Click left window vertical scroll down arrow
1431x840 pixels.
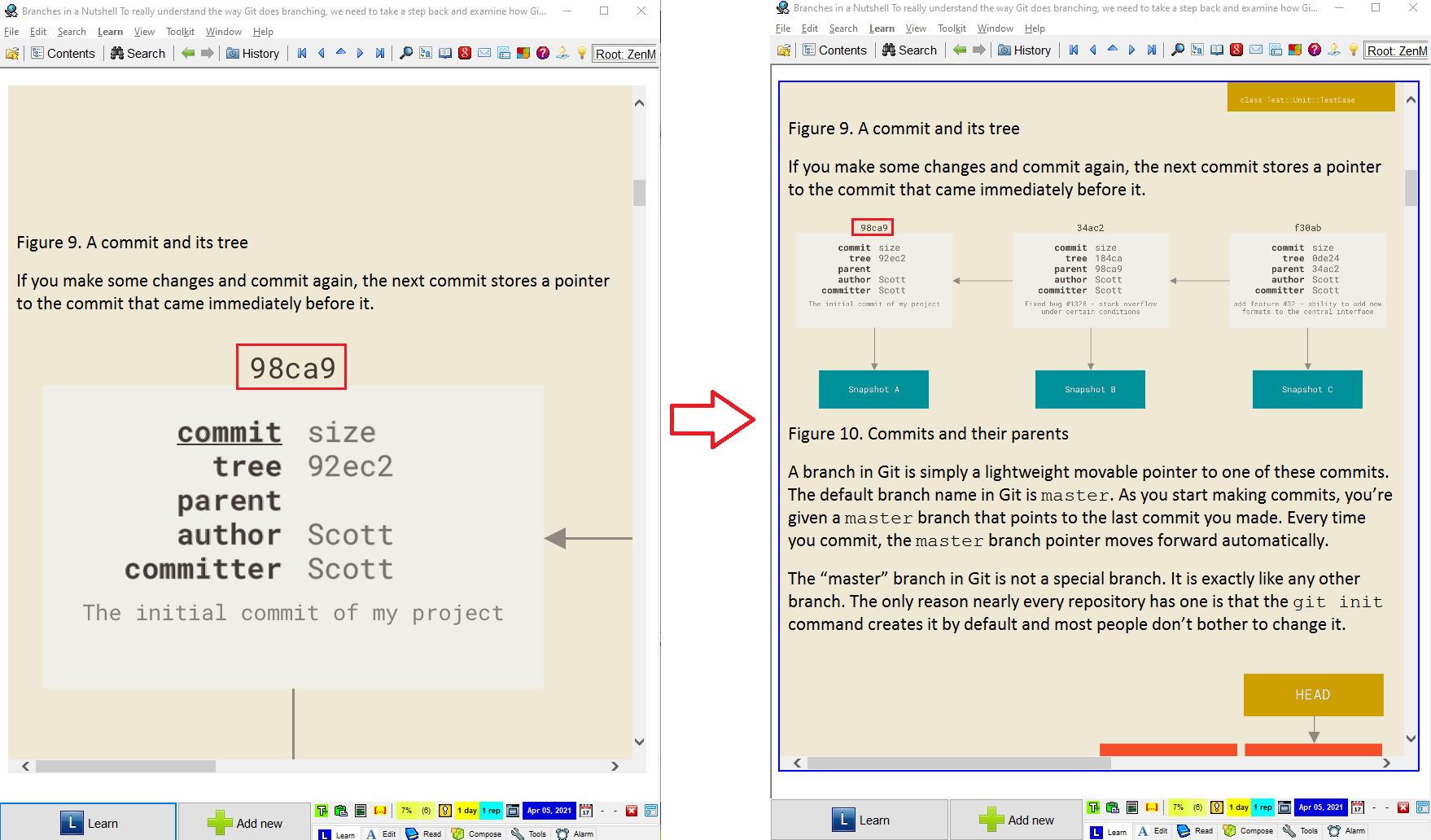(639, 742)
